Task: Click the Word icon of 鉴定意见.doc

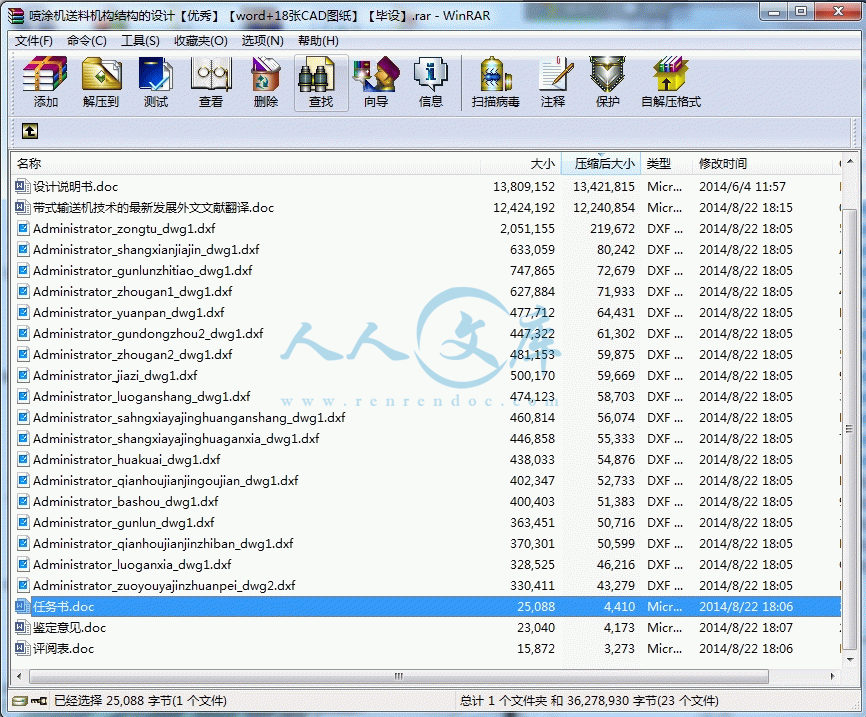Action: pyautogui.click(x=22, y=627)
